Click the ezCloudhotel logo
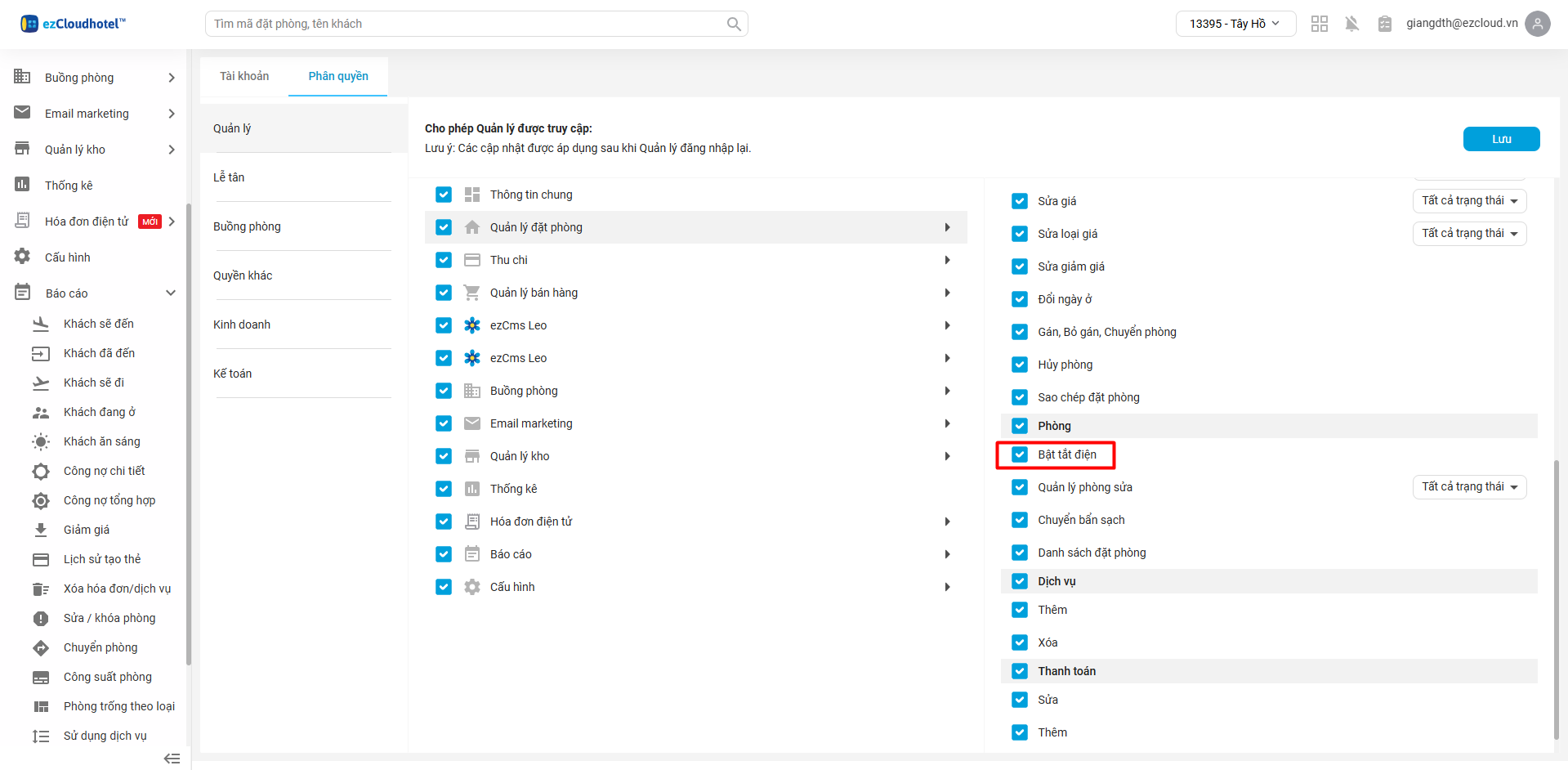 [74, 24]
